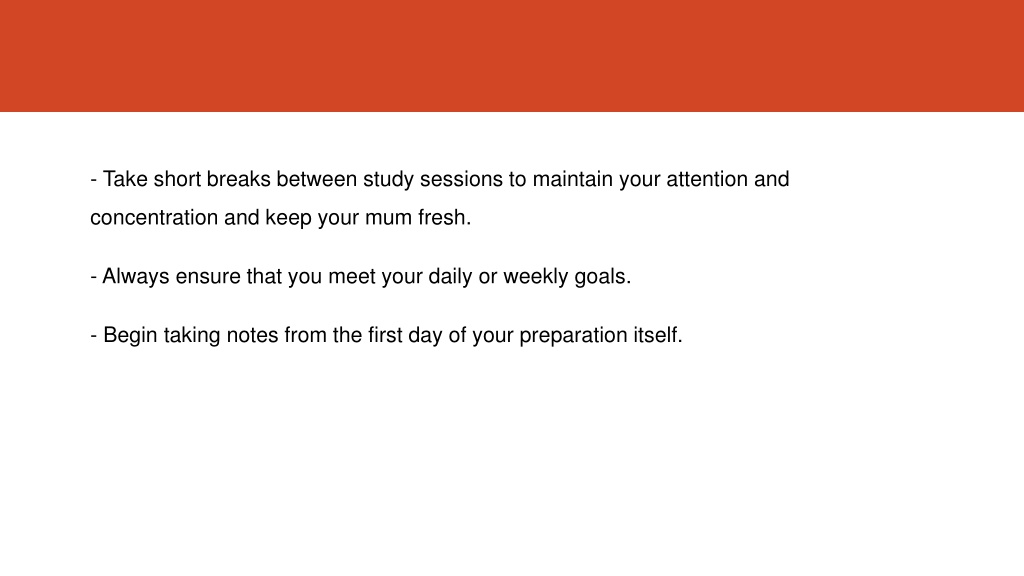Click the "Take short breaks" bullet line
This screenshot has width=1024, height=576.
click(440, 179)
